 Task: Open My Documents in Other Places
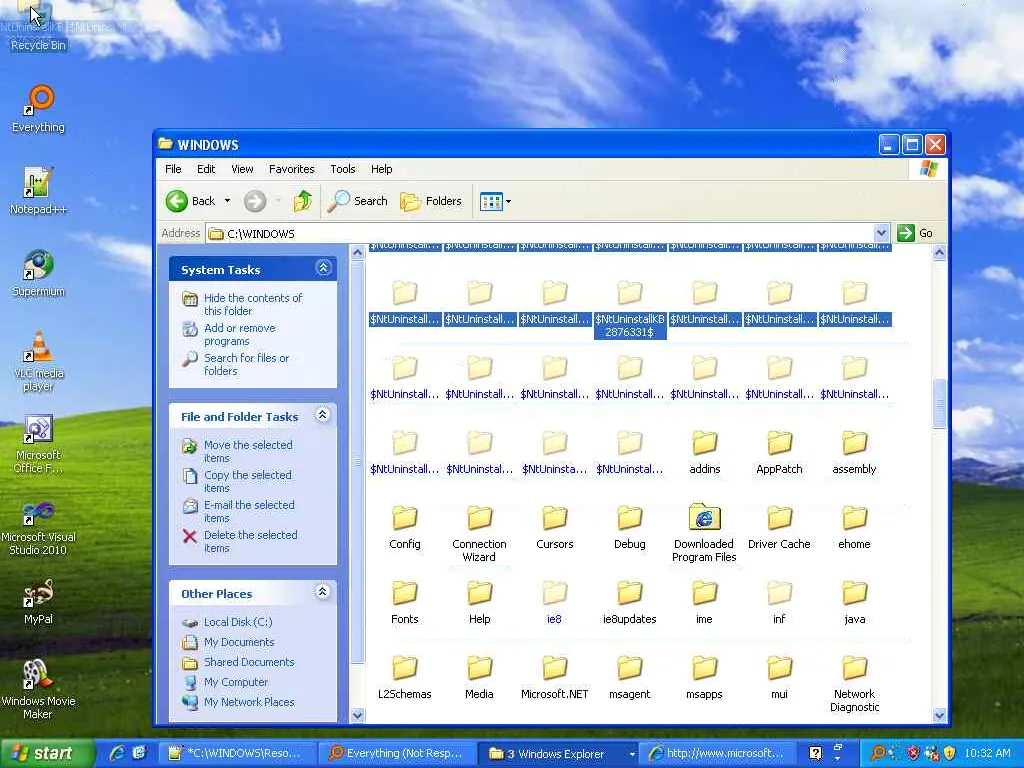238,643
